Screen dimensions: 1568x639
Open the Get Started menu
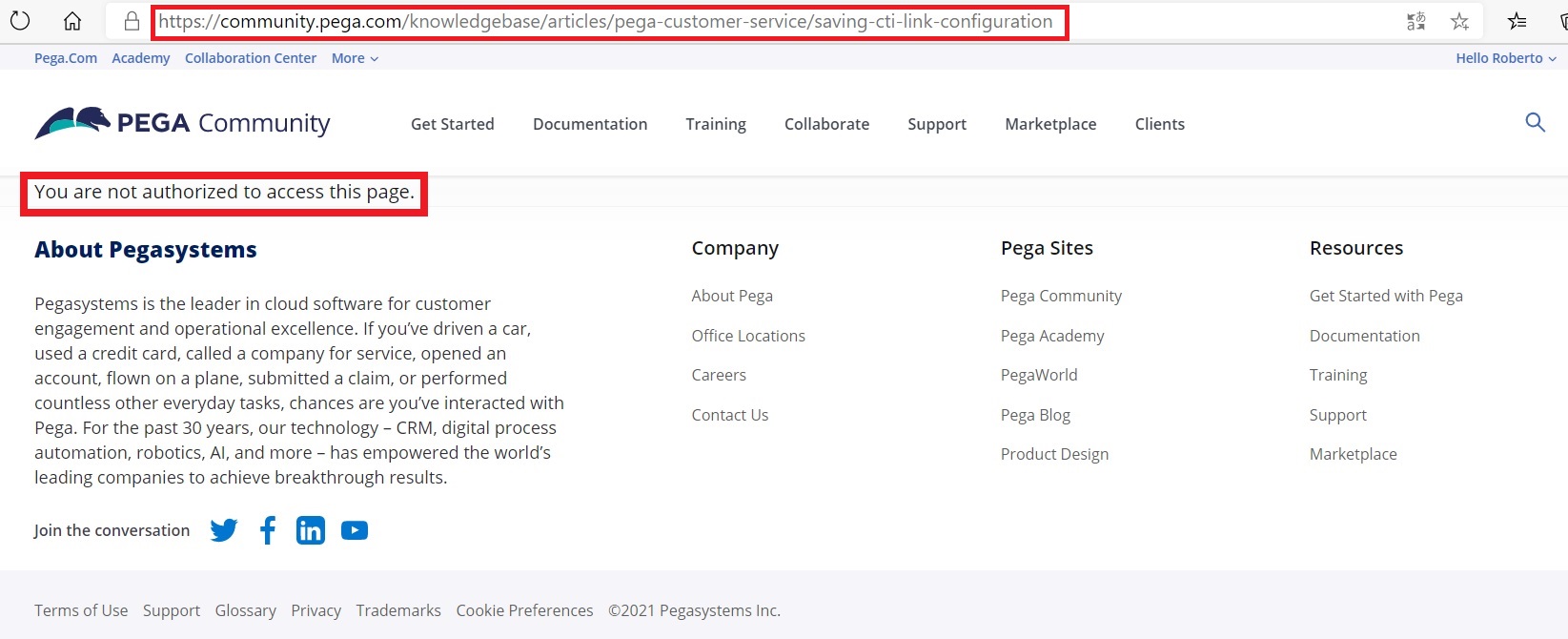click(453, 124)
